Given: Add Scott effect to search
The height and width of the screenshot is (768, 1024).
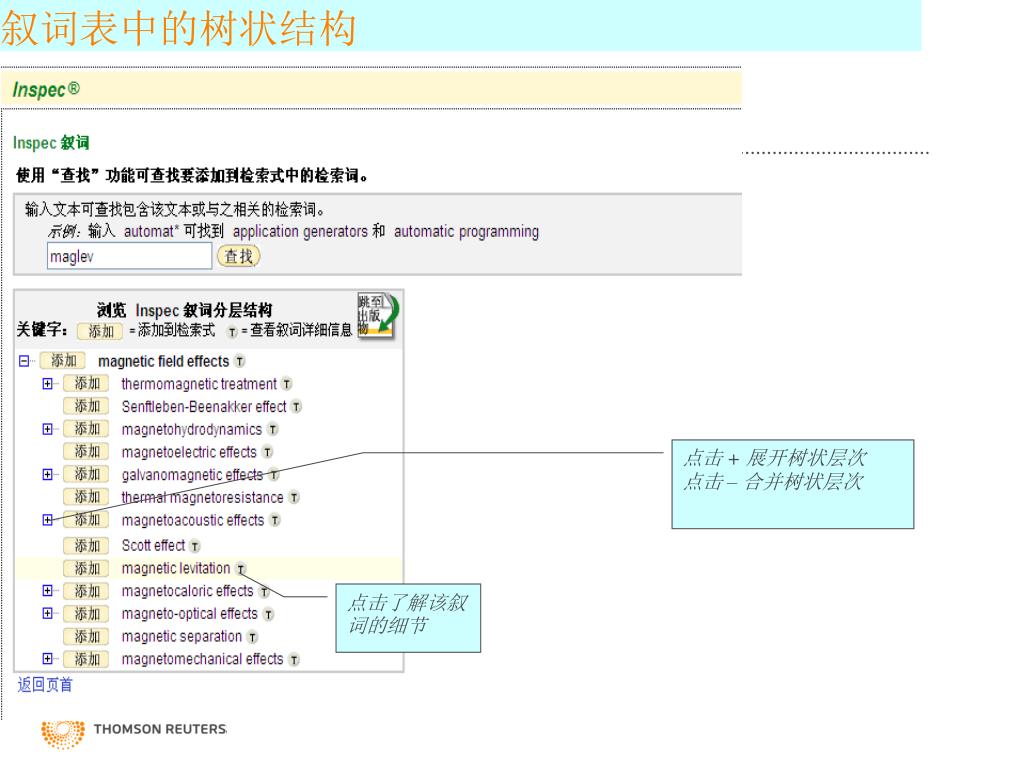Looking at the screenshot, I should tap(86, 545).
